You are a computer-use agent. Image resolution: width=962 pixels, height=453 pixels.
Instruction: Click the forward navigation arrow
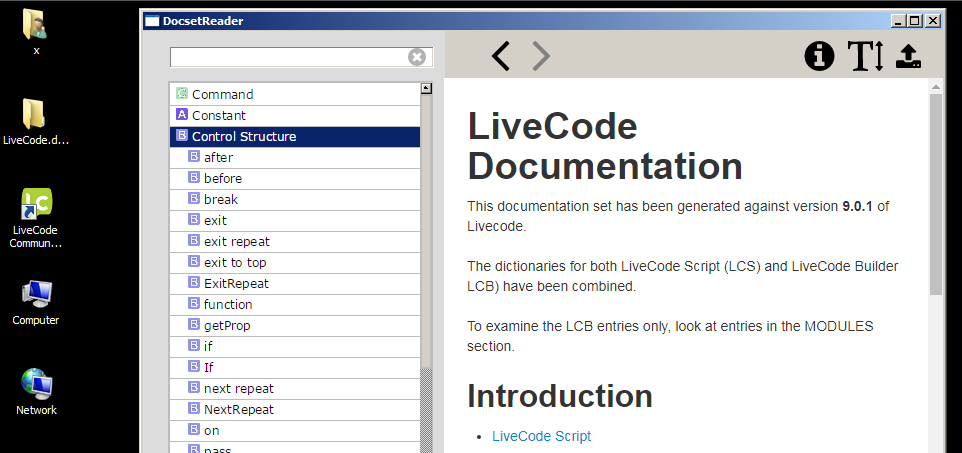(541, 57)
